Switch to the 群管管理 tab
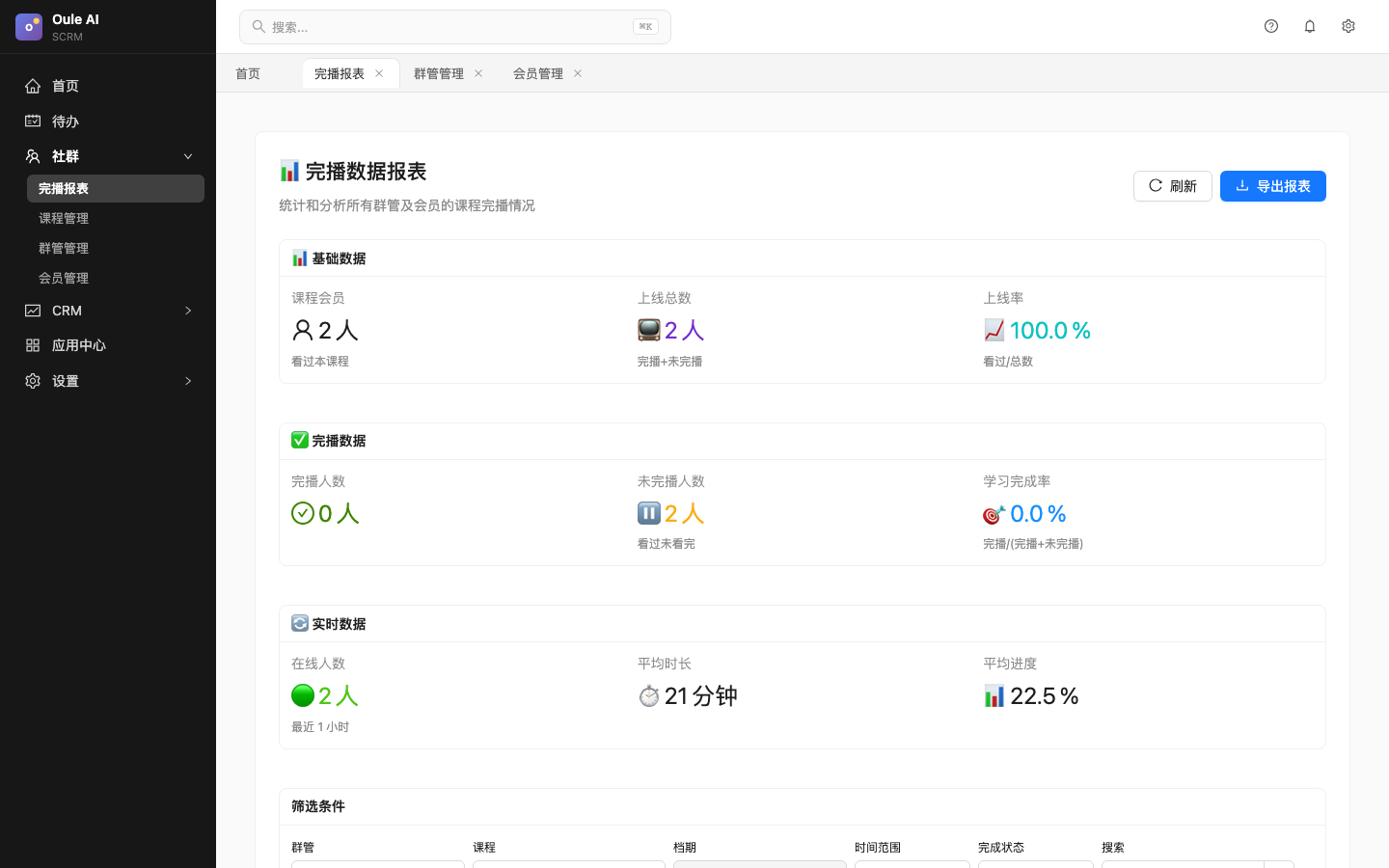The image size is (1389, 868). 439,73
